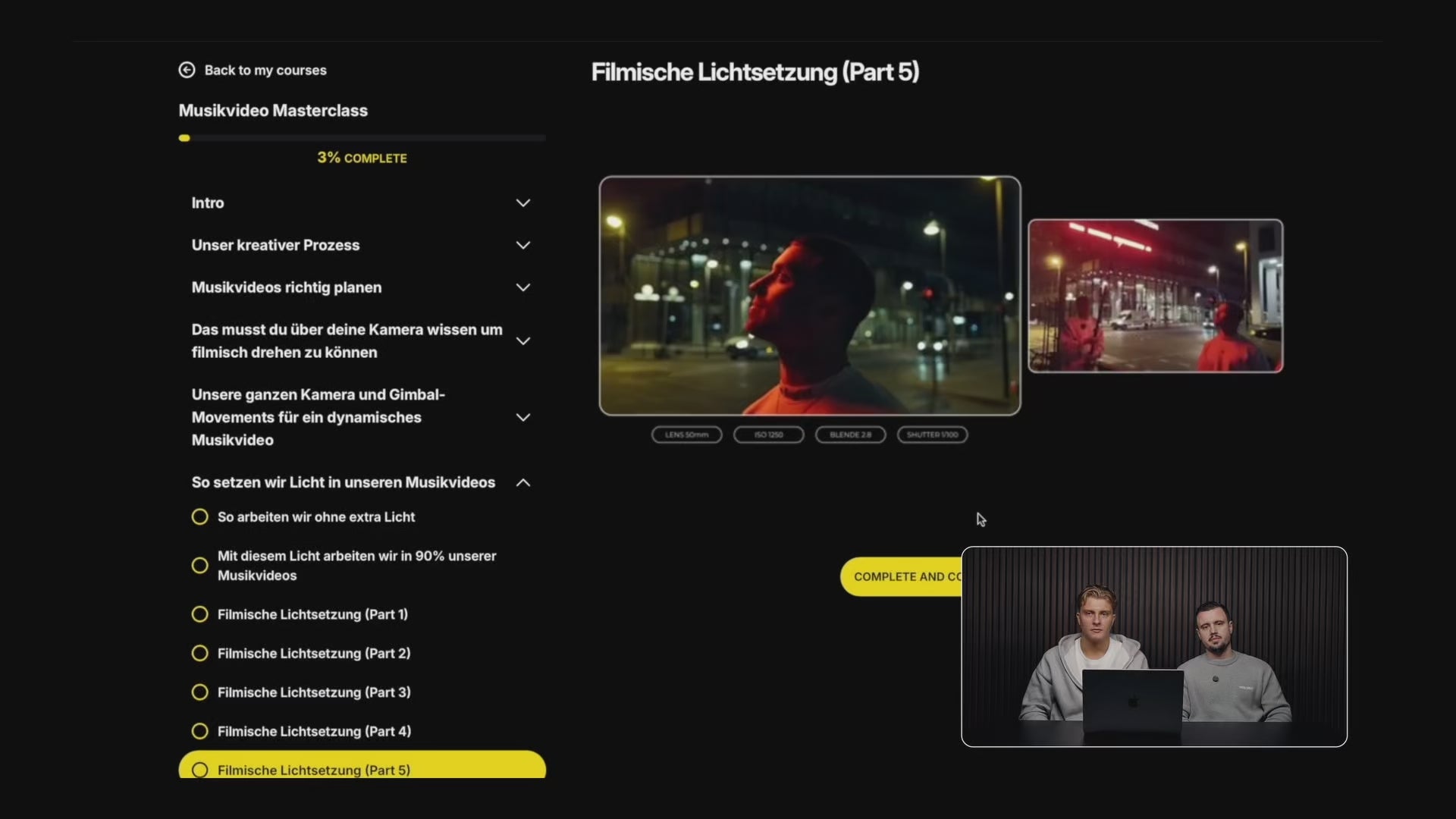Image resolution: width=1456 pixels, height=819 pixels.
Task: Expand the Kamera und Gimbal-Movements section
Action: coord(523,417)
